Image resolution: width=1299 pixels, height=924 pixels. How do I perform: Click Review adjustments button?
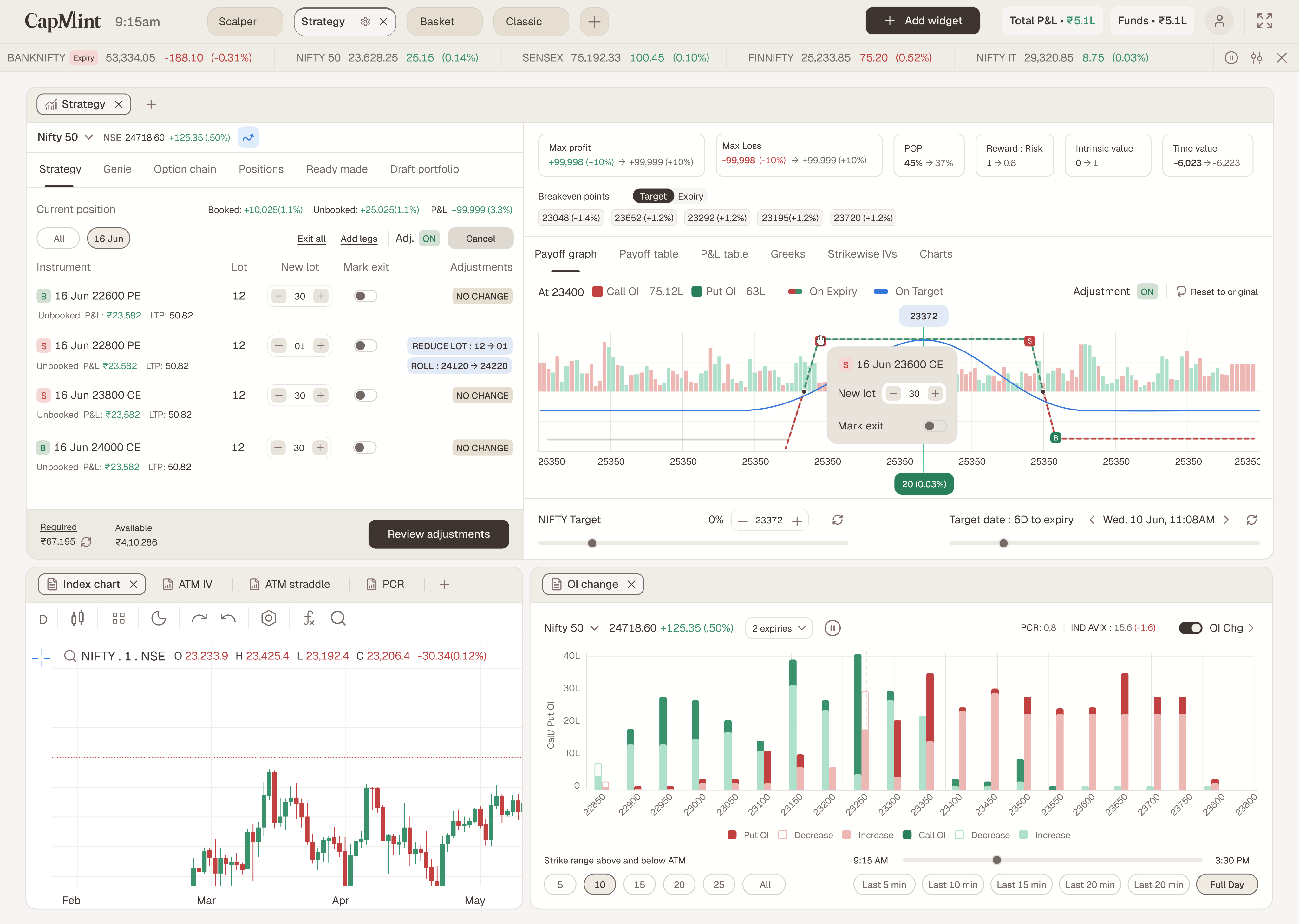(439, 534)
